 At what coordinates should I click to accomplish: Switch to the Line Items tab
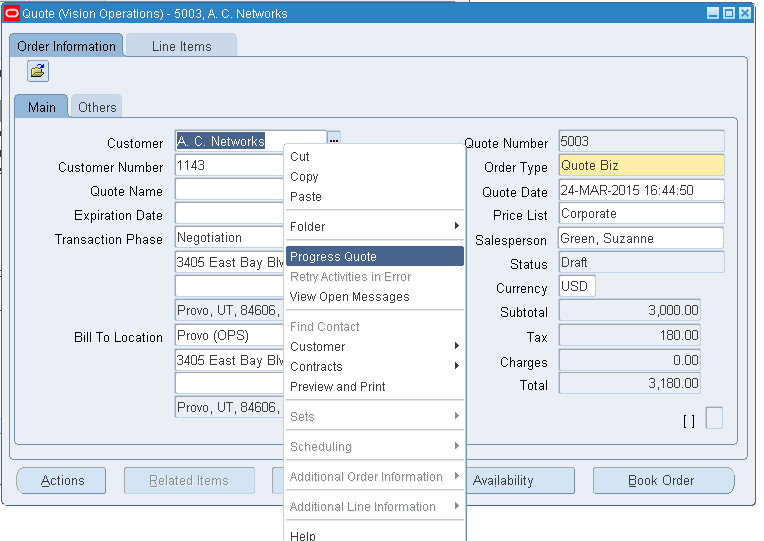coord(181,46)
